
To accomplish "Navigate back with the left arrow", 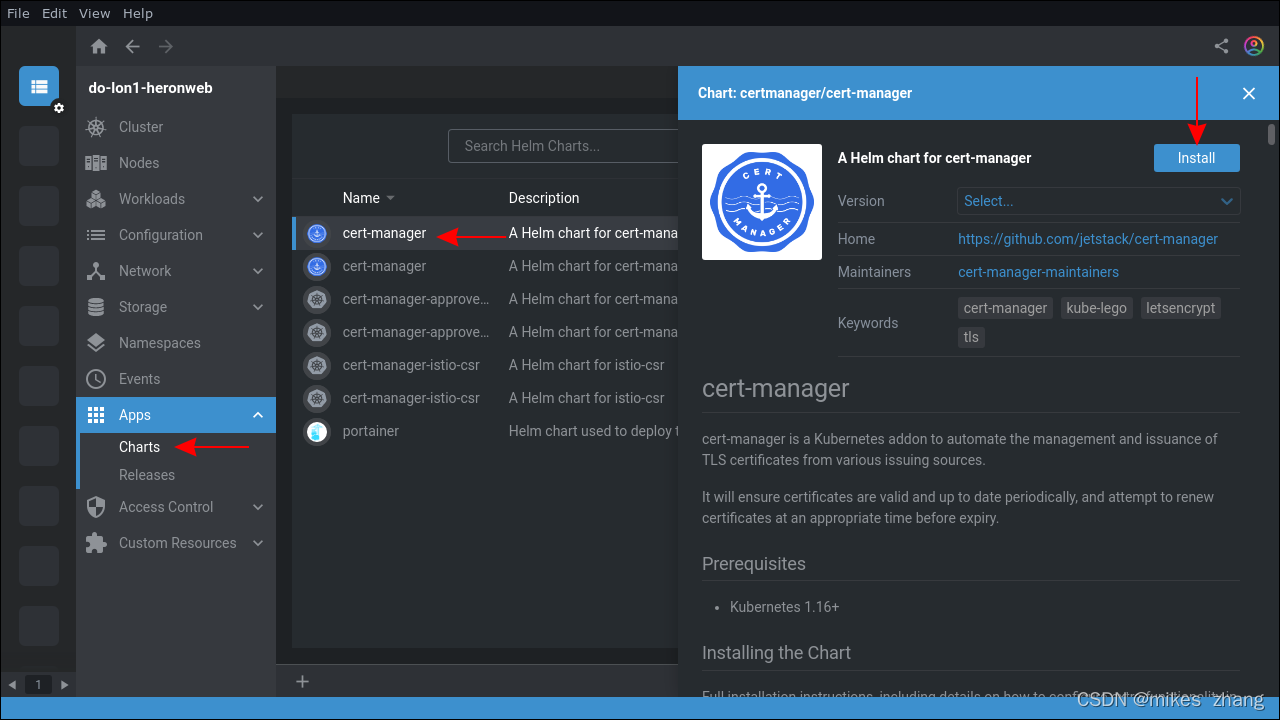I will click(x=132, y=46).
